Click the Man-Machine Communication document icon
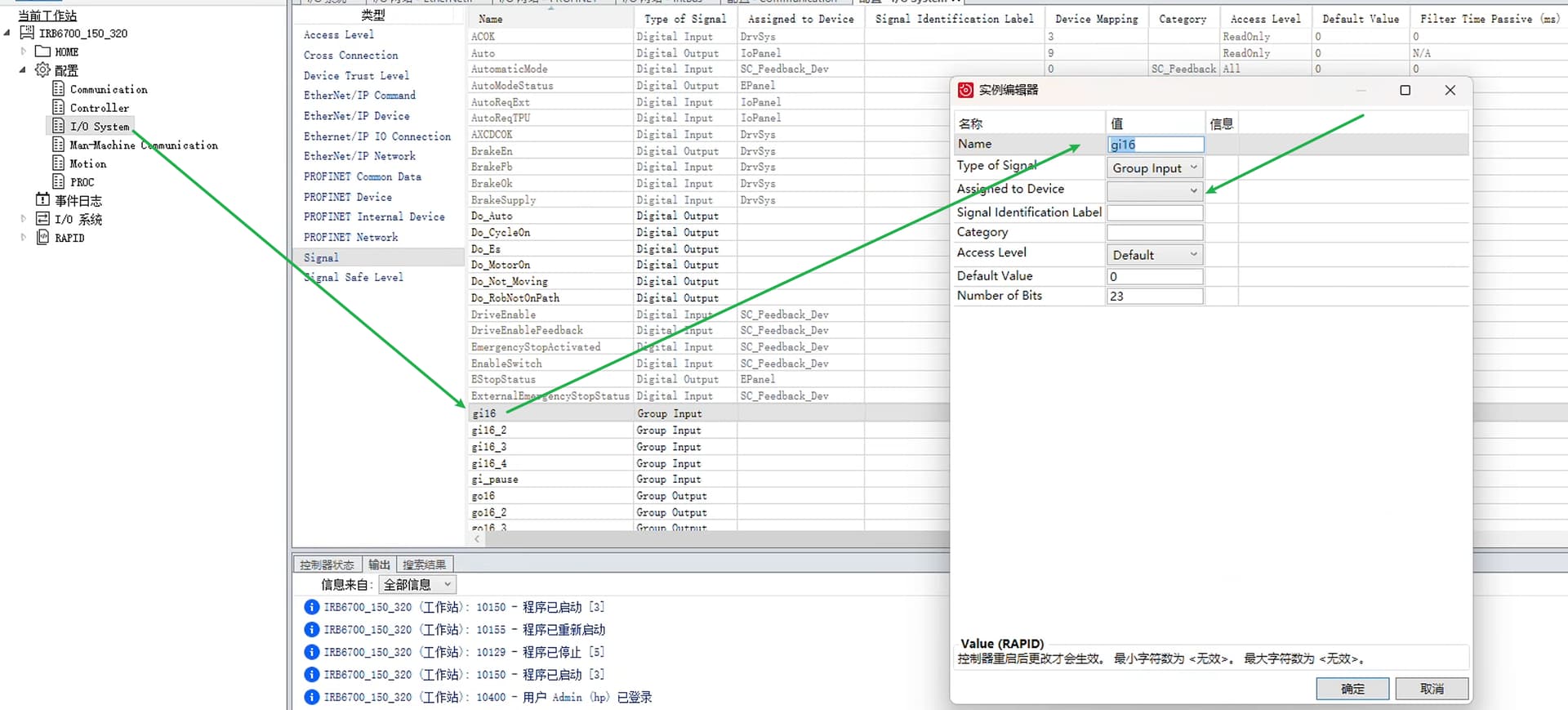This screenshot has width=1568, height=710. click(x=58, y=145)
